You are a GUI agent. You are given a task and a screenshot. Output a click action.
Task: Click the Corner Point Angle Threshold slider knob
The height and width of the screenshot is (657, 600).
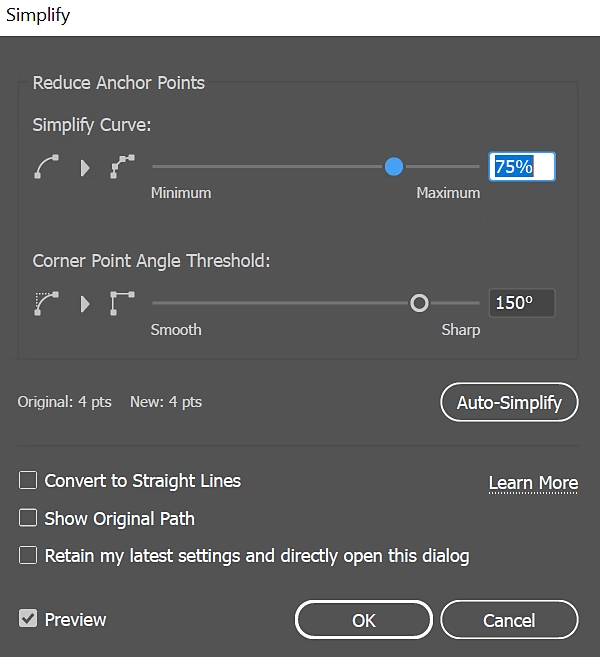420,303
